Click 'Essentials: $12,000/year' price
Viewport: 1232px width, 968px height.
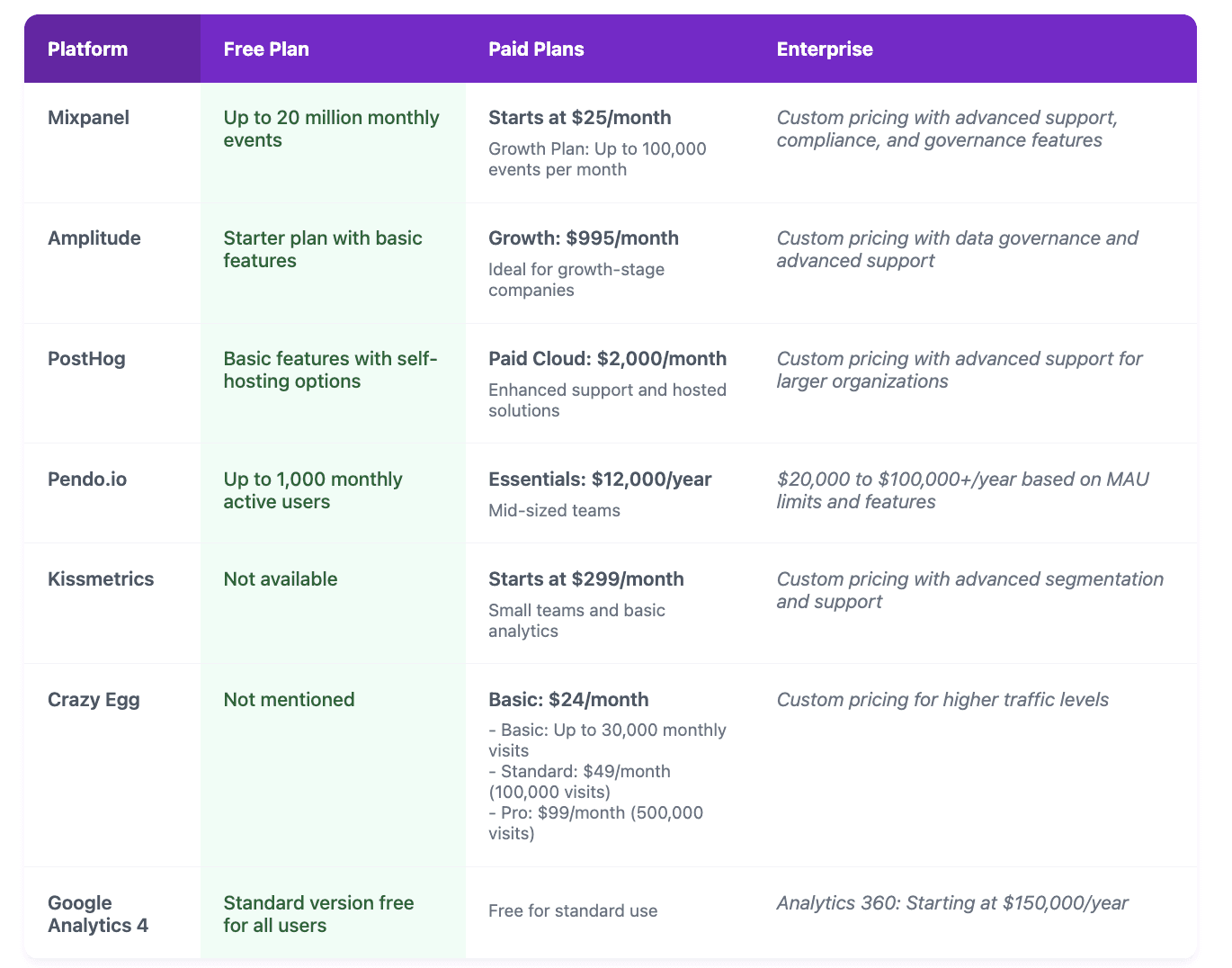pos(600,480)
